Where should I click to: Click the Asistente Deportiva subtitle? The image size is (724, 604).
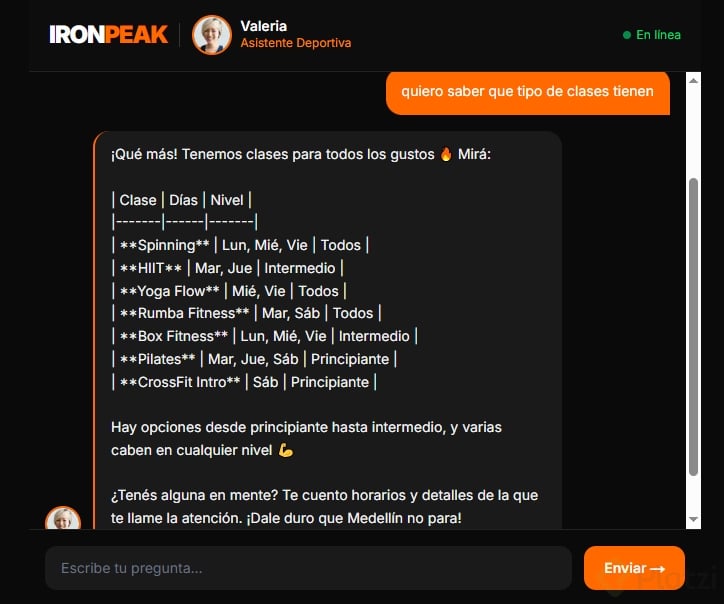click(296, 43)
